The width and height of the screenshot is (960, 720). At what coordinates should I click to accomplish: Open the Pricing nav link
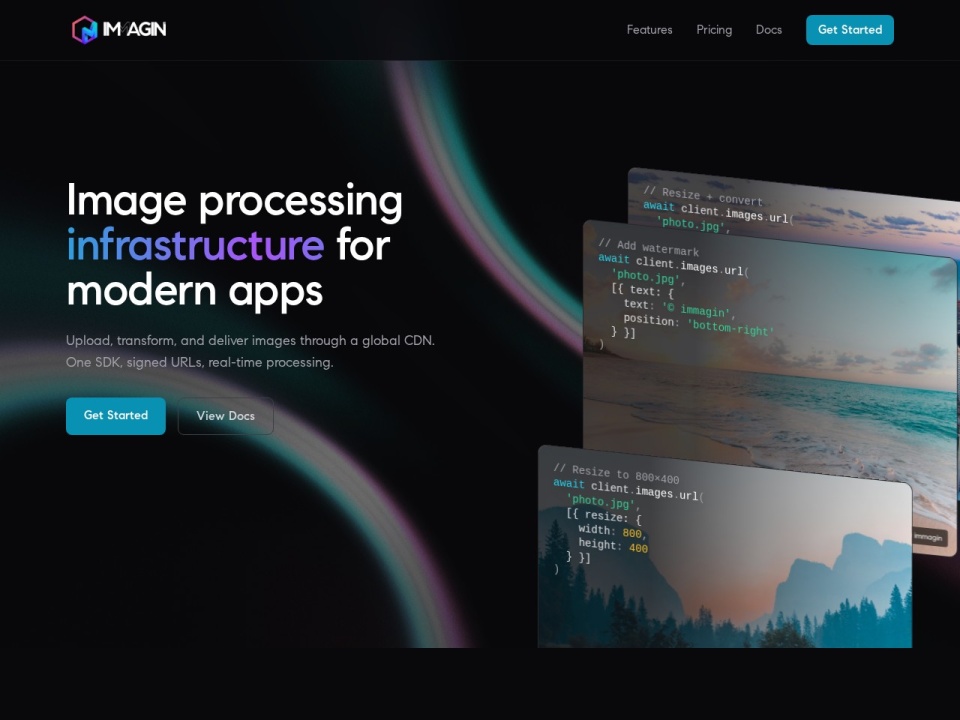714,29
